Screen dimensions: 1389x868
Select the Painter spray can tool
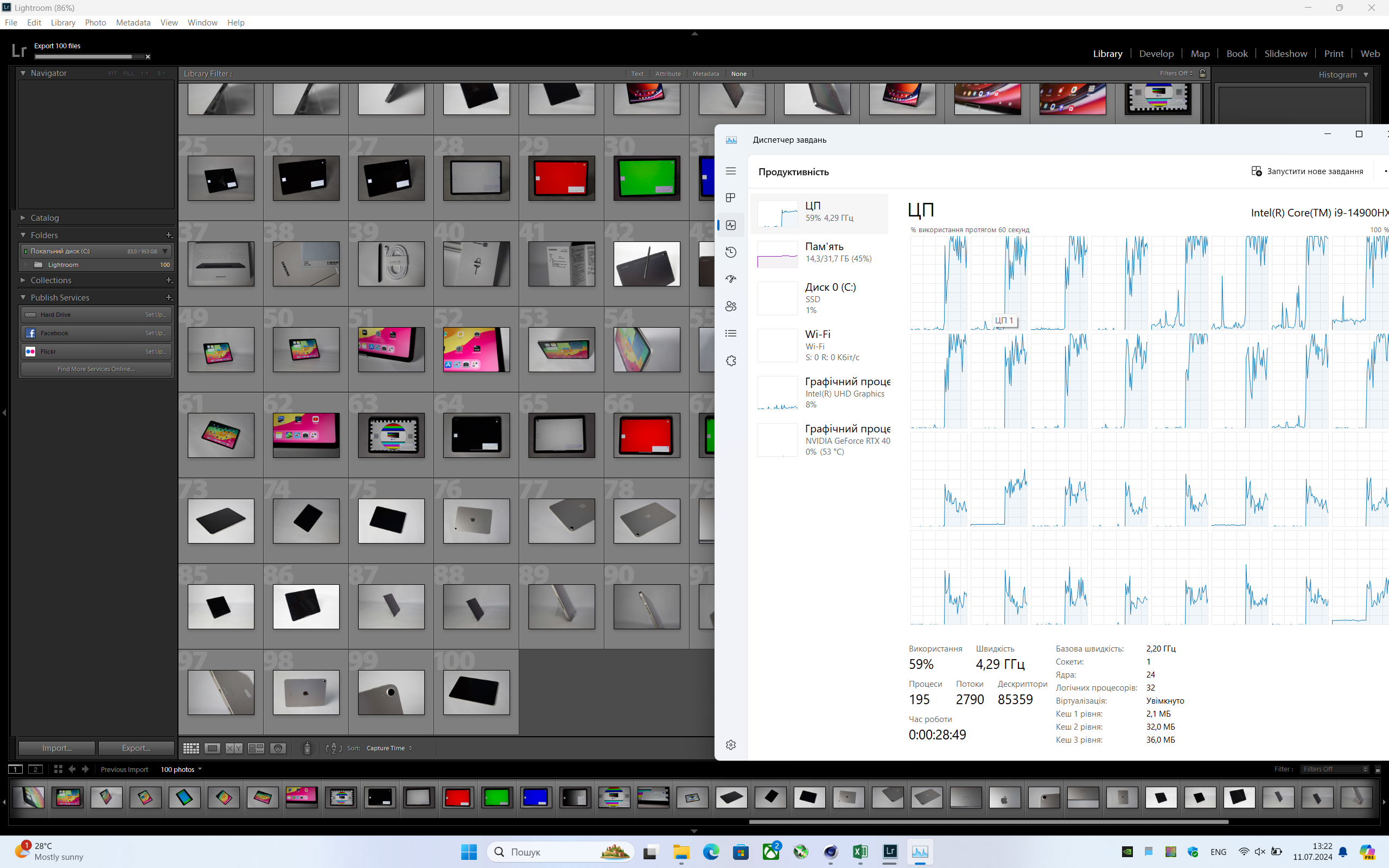(x=307, y=748)
